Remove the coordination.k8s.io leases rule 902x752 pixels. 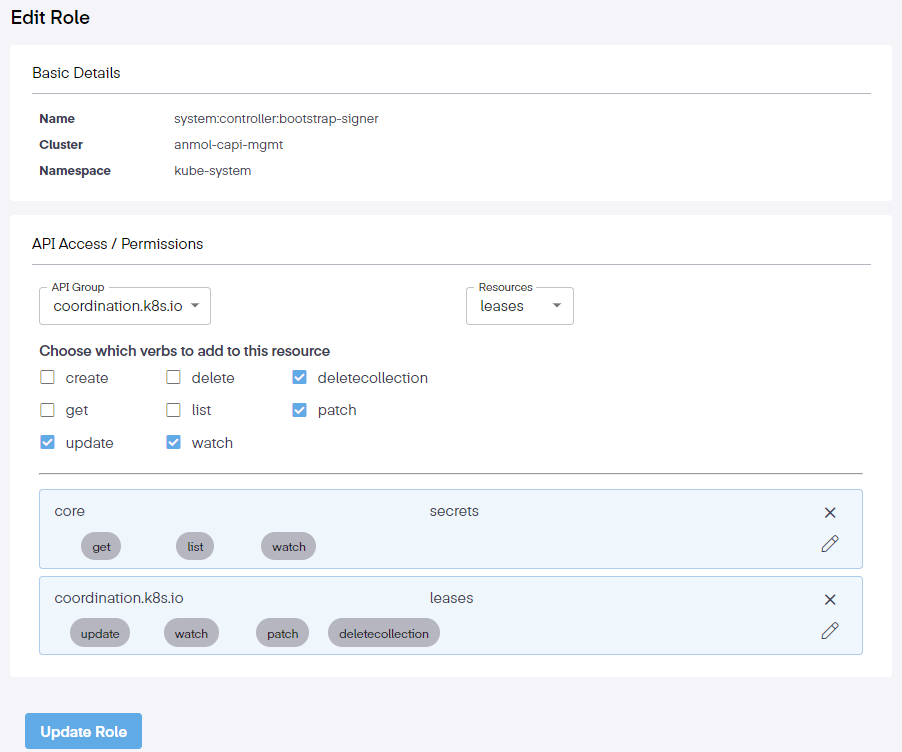[830, 600]
